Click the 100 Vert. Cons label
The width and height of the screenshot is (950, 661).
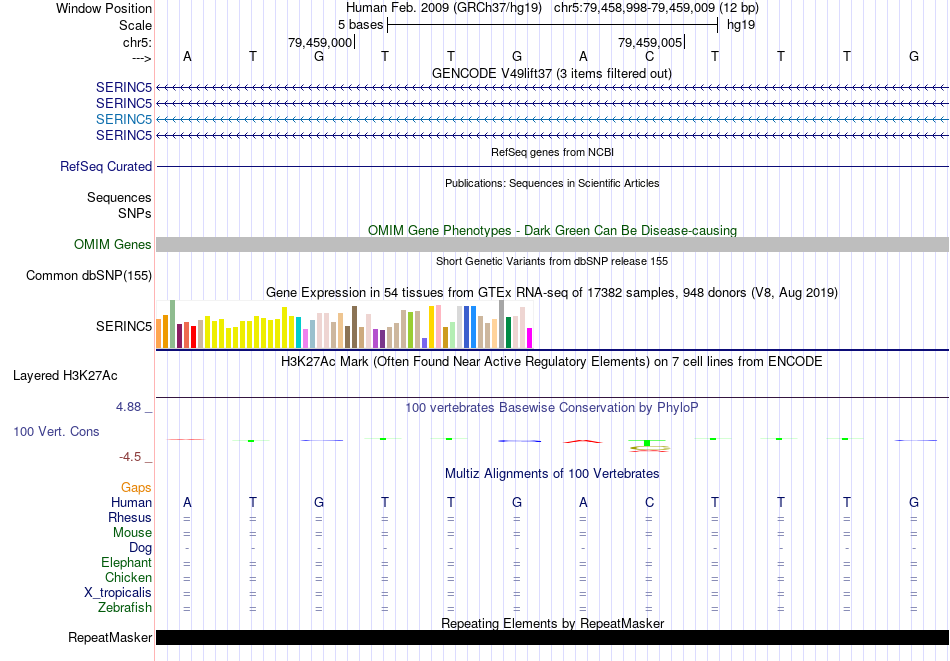(56, 431)
